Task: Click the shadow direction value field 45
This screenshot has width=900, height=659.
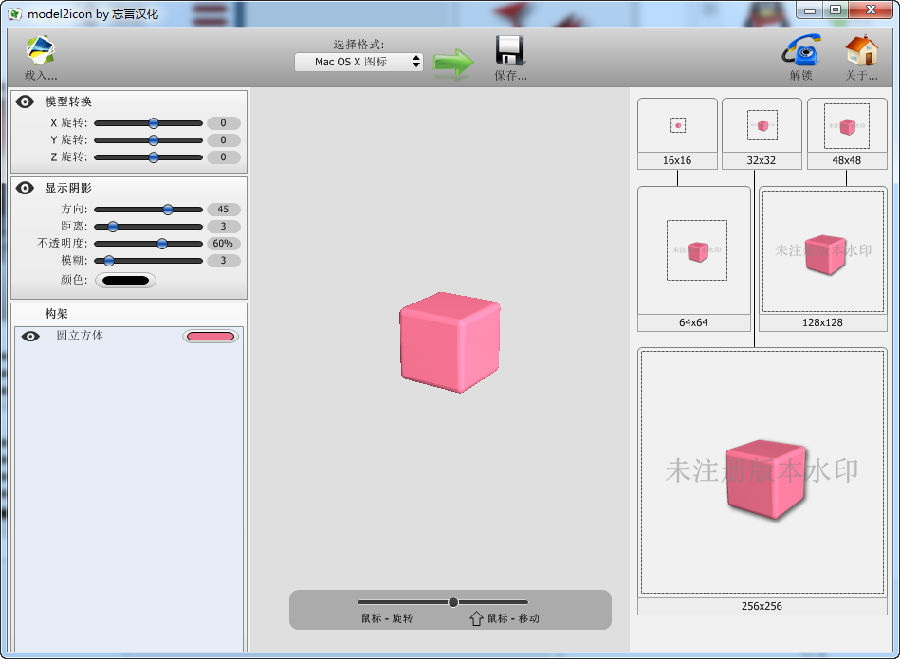Action: (x=224, y=209)
